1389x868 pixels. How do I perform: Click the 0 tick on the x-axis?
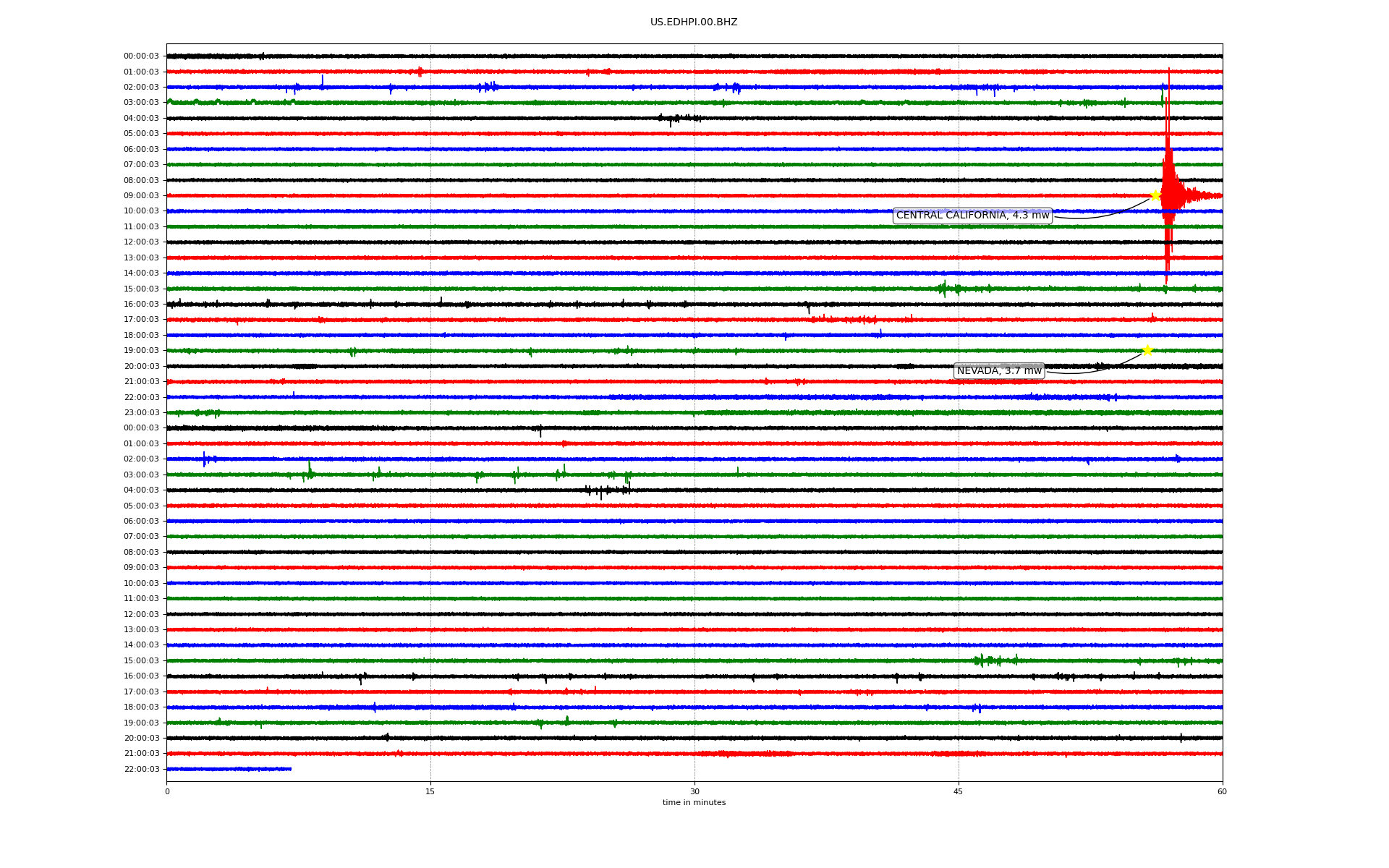pyautogui.click(x=167, y=791)
